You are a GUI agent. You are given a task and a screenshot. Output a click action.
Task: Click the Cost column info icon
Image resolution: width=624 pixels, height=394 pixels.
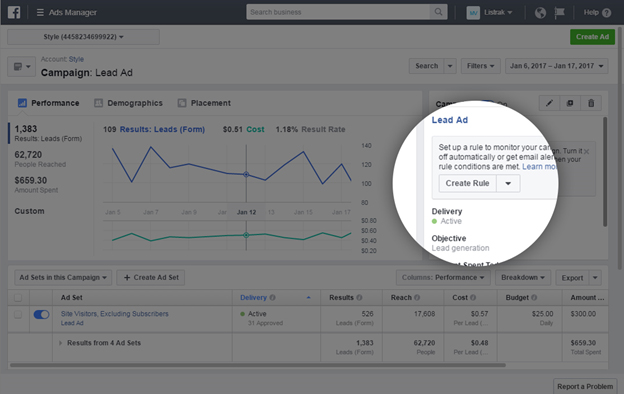(473, 297)
